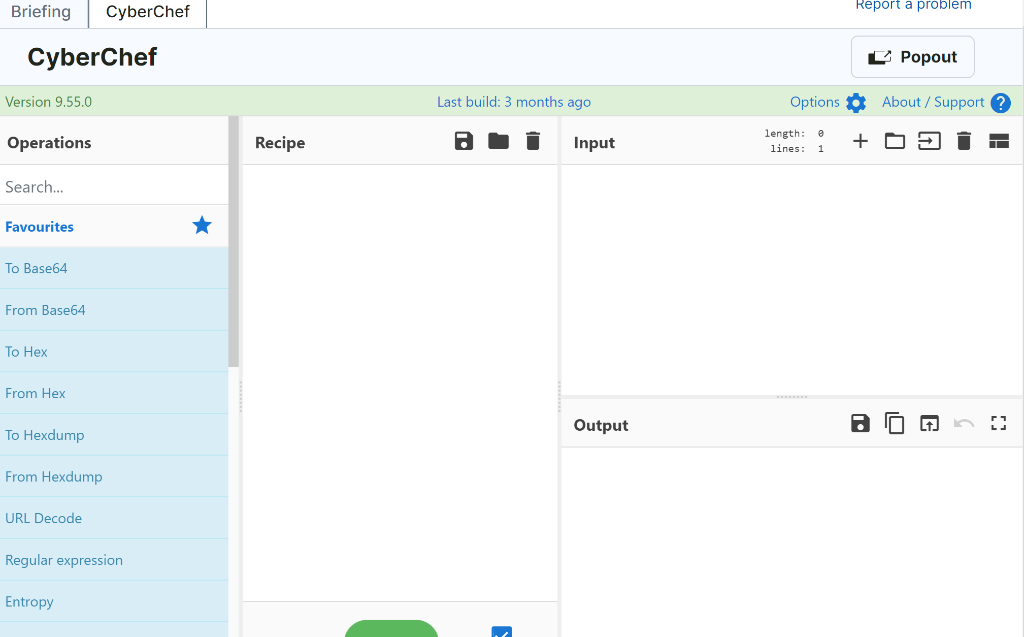Clear input and output trash icon
This screenshot has width=1024, height=637.
964,141
